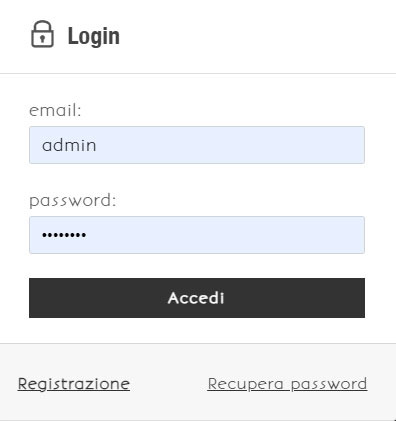Viewport: 396px width, 421px height.
Task: Select the lock symbol in the header
Action: tap(42, 34)
